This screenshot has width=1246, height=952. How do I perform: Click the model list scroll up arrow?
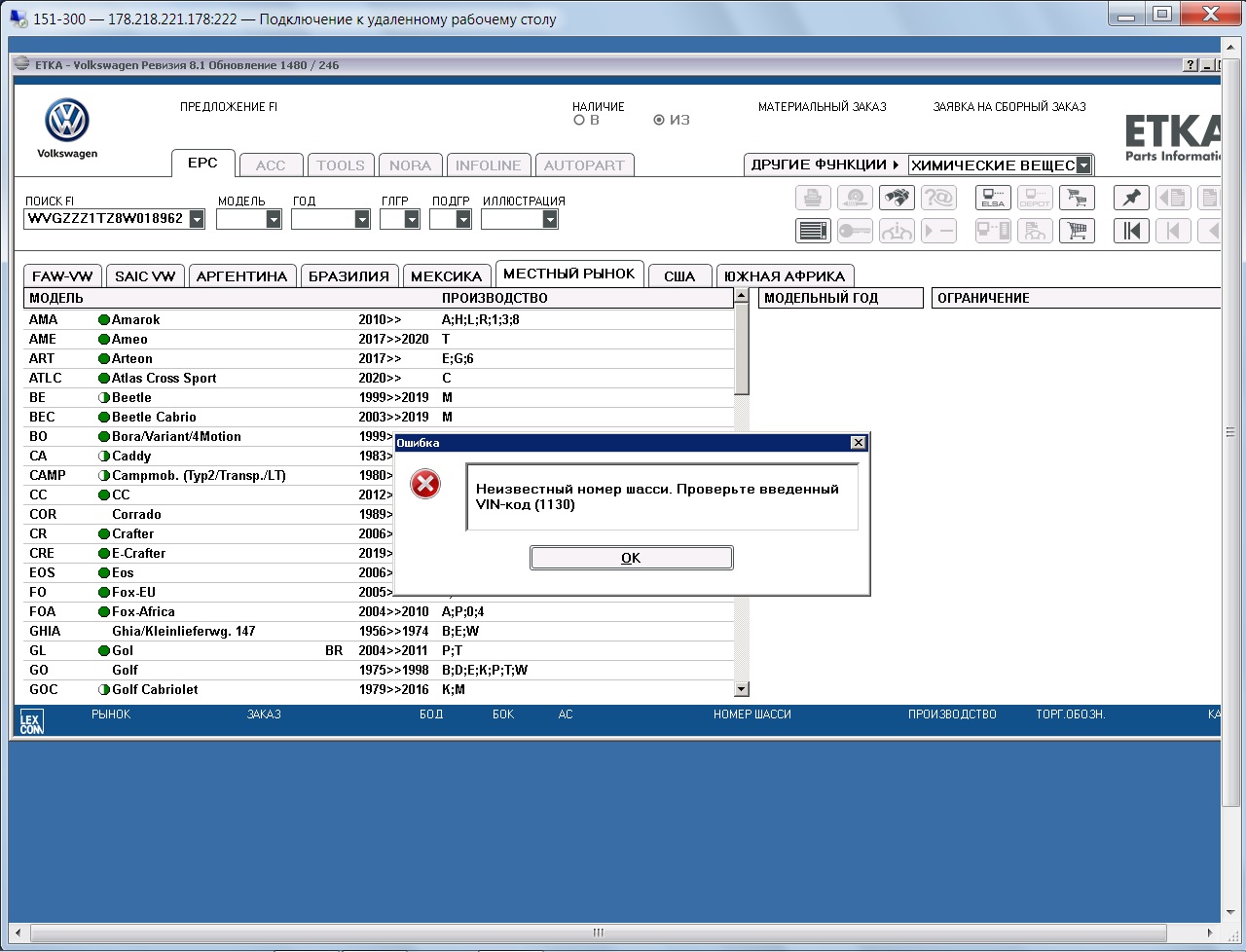(742, 295)
